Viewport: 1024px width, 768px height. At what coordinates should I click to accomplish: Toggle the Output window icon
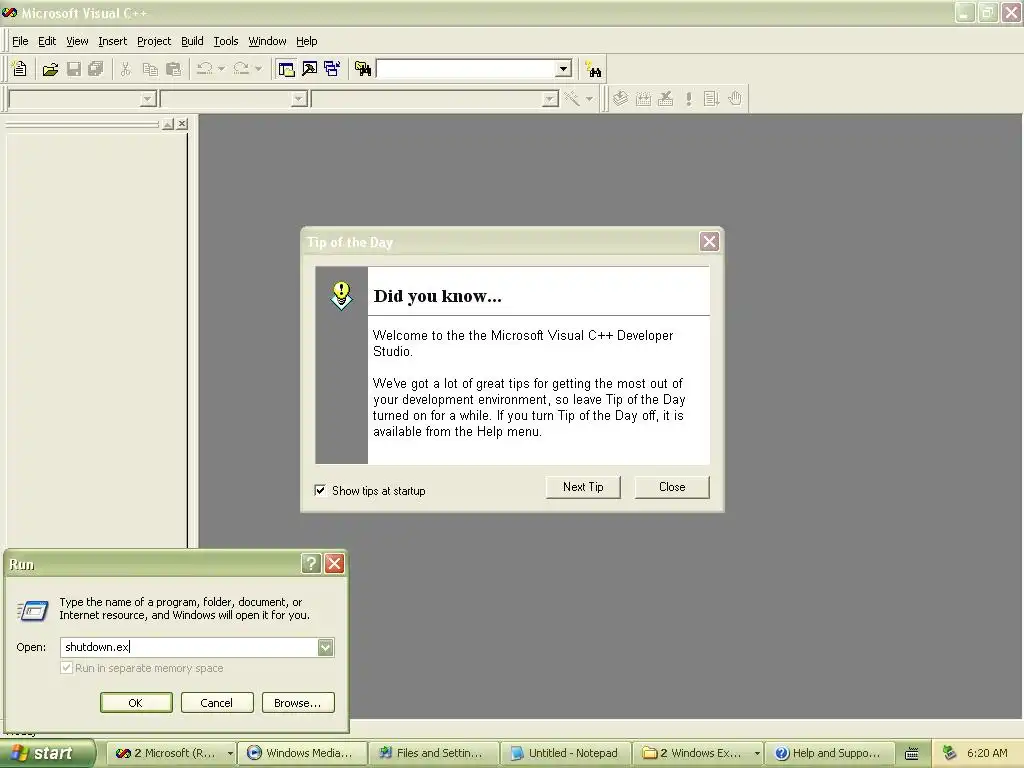310,69
